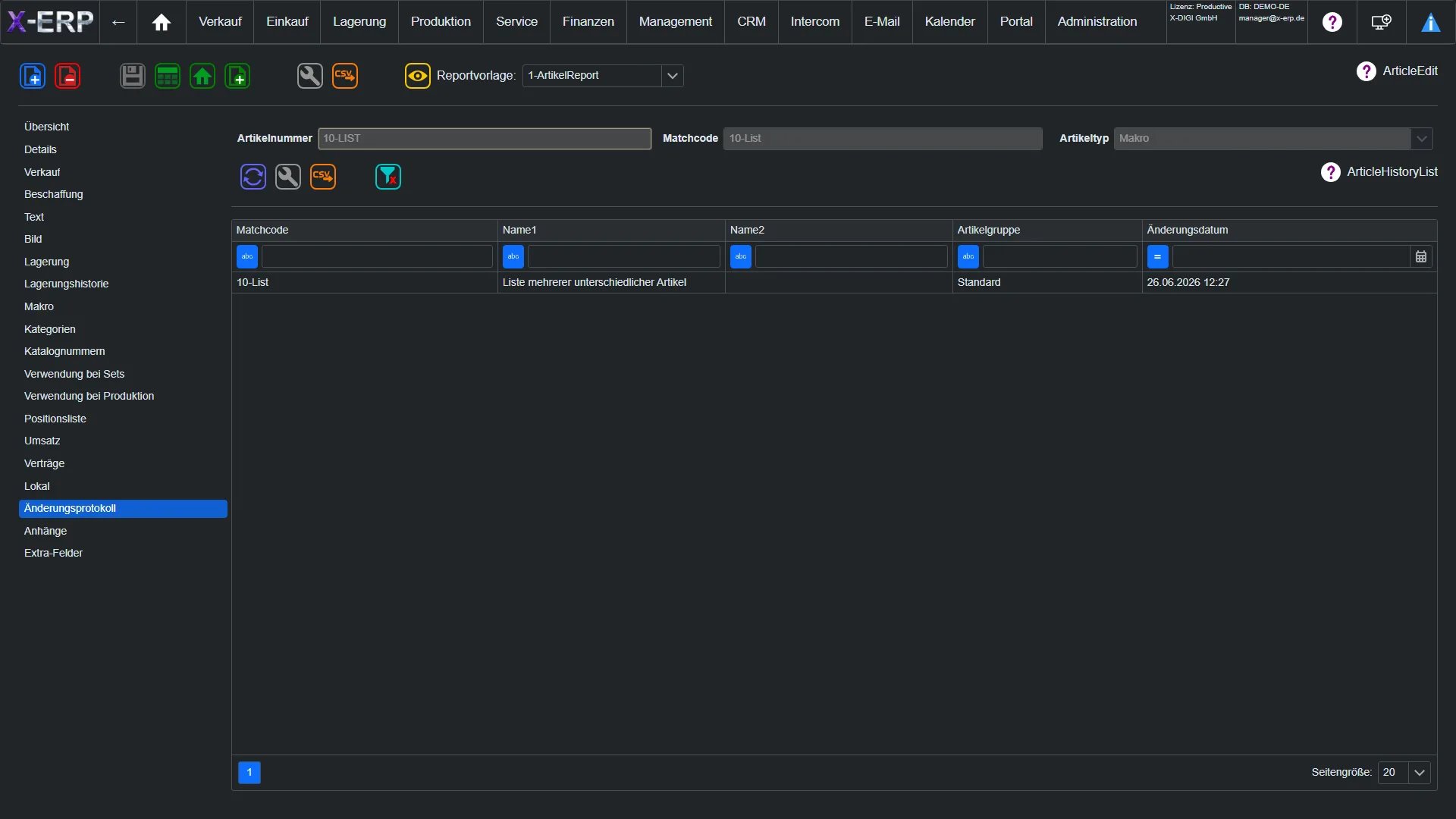Open the Kalender menu

coord(950,22)
